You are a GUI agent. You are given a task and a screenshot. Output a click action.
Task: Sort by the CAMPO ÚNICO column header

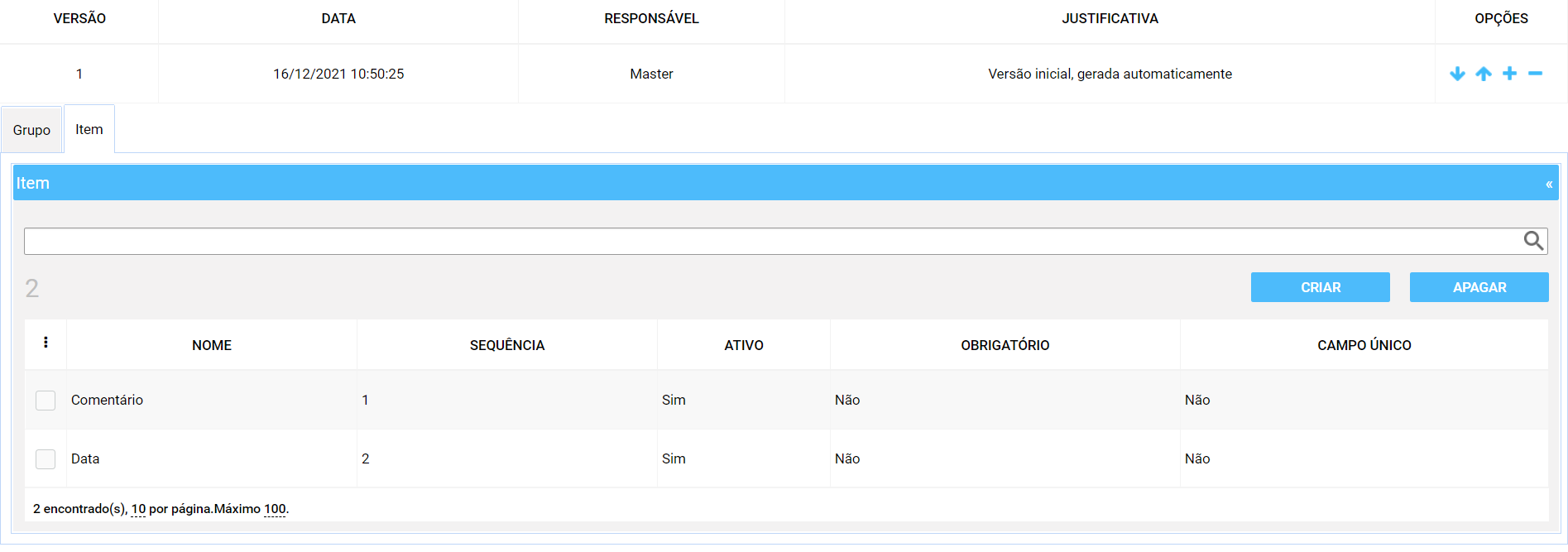click(1364, 345)
